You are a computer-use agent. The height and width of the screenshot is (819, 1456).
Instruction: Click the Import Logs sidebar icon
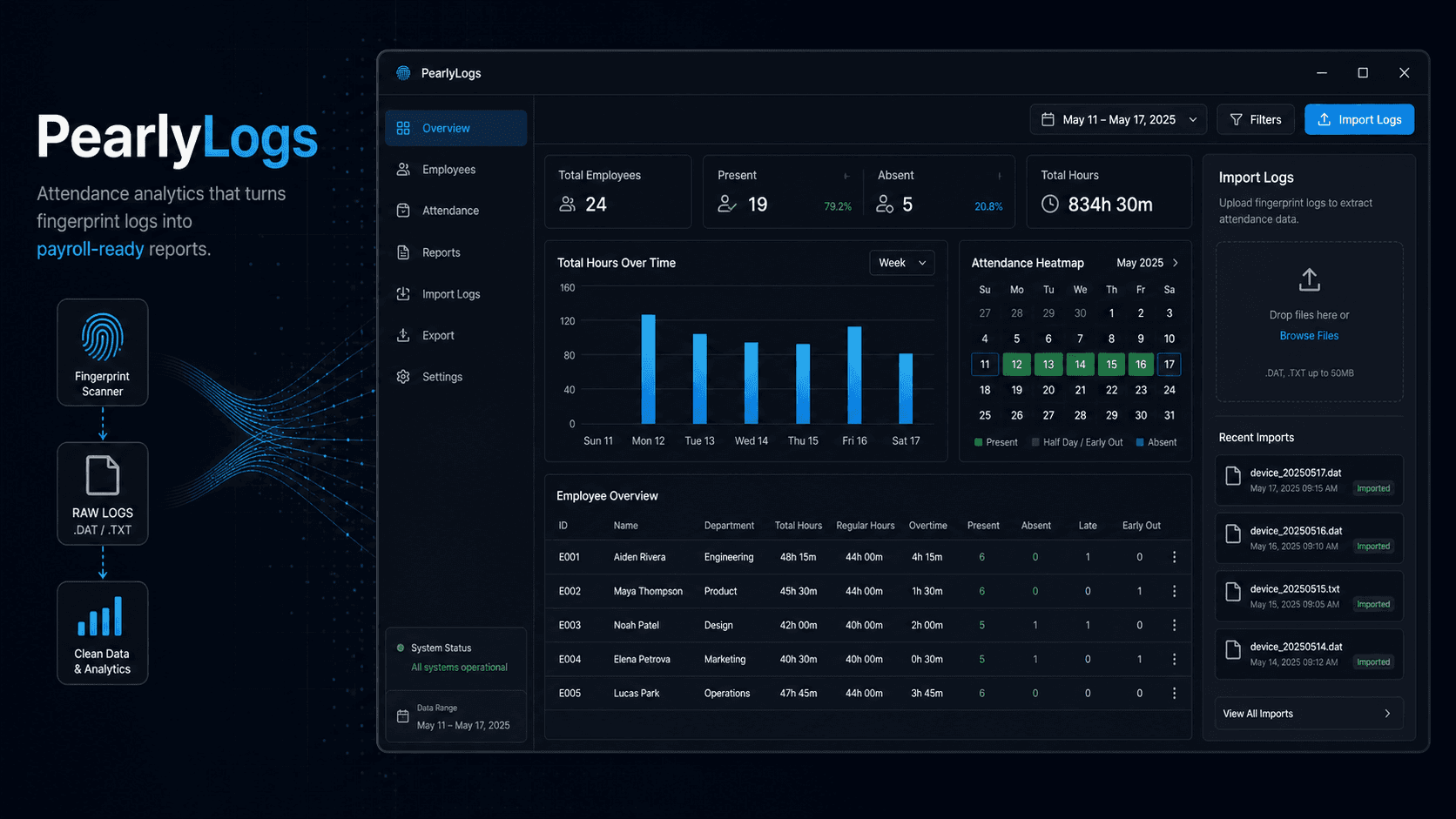coord(403,294)
